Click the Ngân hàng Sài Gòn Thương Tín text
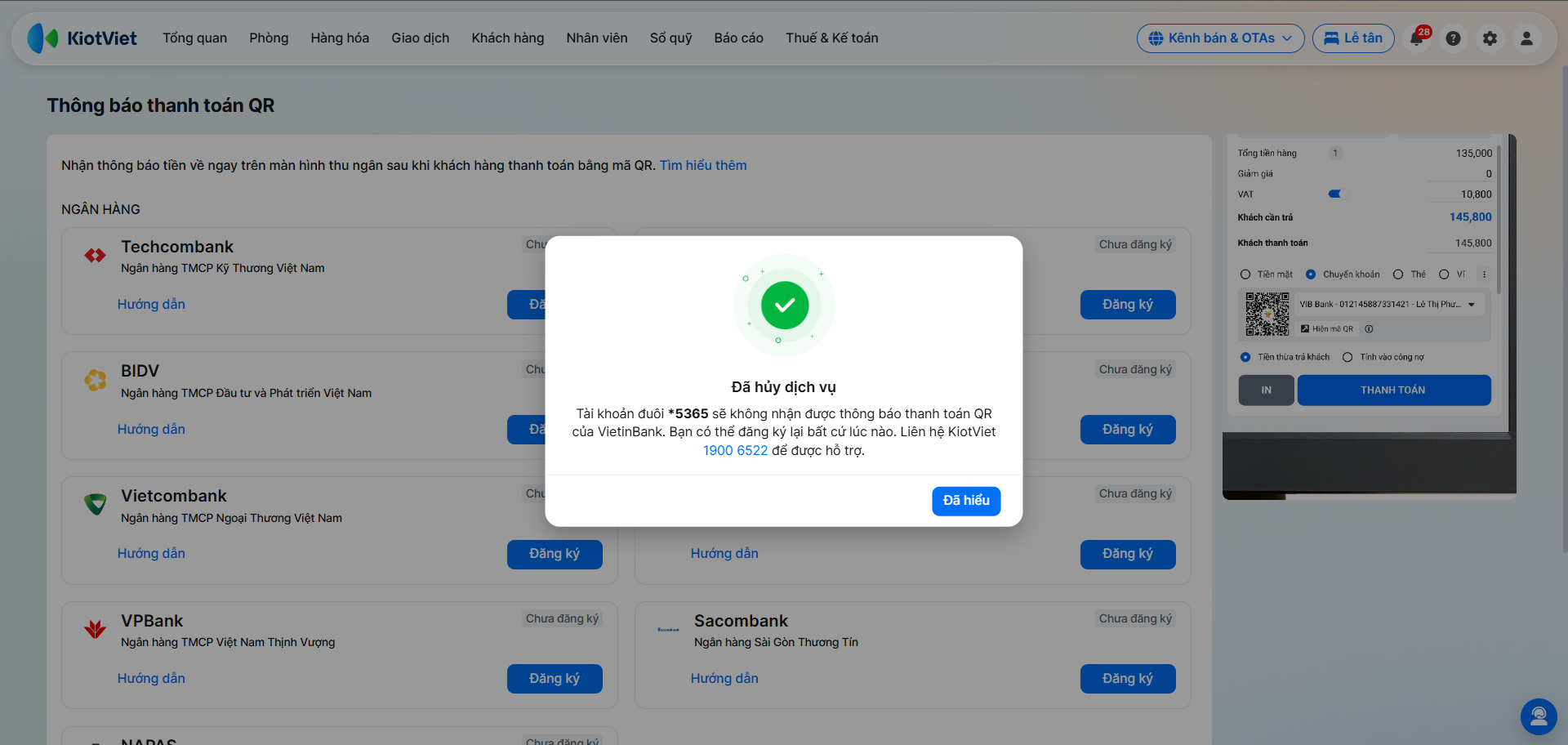 click(776, 643)
